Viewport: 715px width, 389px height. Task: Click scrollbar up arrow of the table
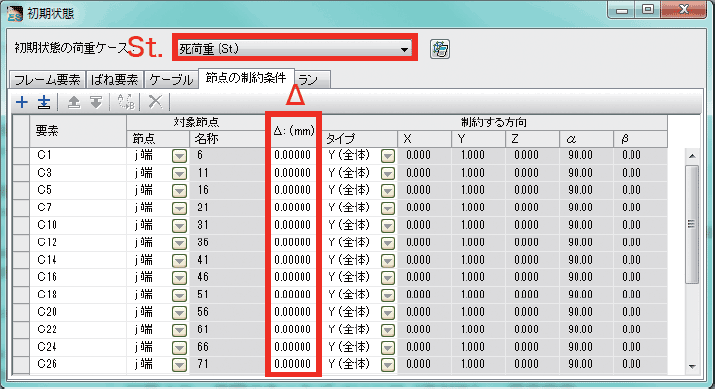(692, 156)
